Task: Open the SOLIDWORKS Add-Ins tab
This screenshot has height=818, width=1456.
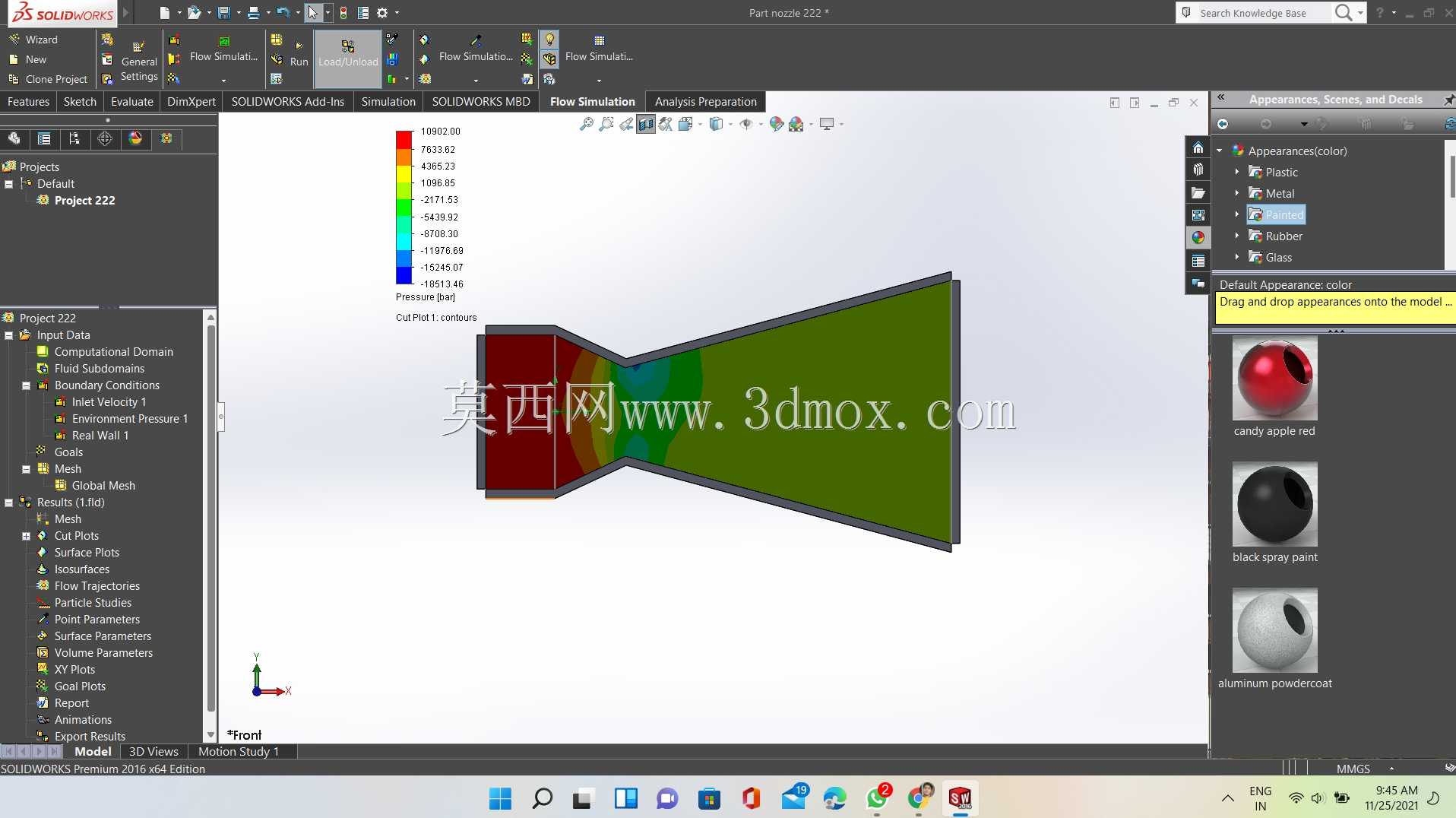Action: [x=287, y=102]
